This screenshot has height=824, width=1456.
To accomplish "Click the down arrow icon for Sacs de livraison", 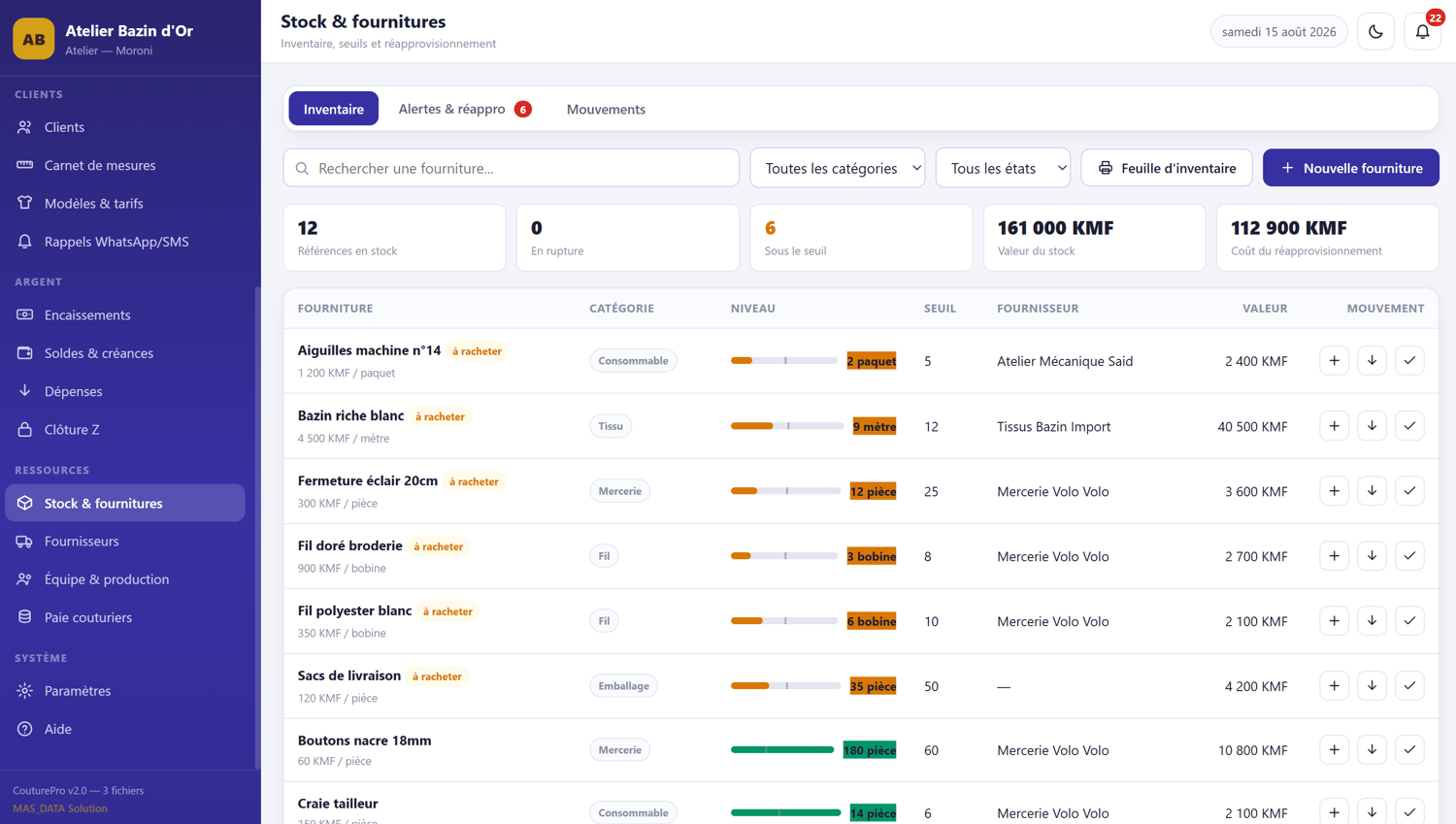I will tap(1372, 686).
